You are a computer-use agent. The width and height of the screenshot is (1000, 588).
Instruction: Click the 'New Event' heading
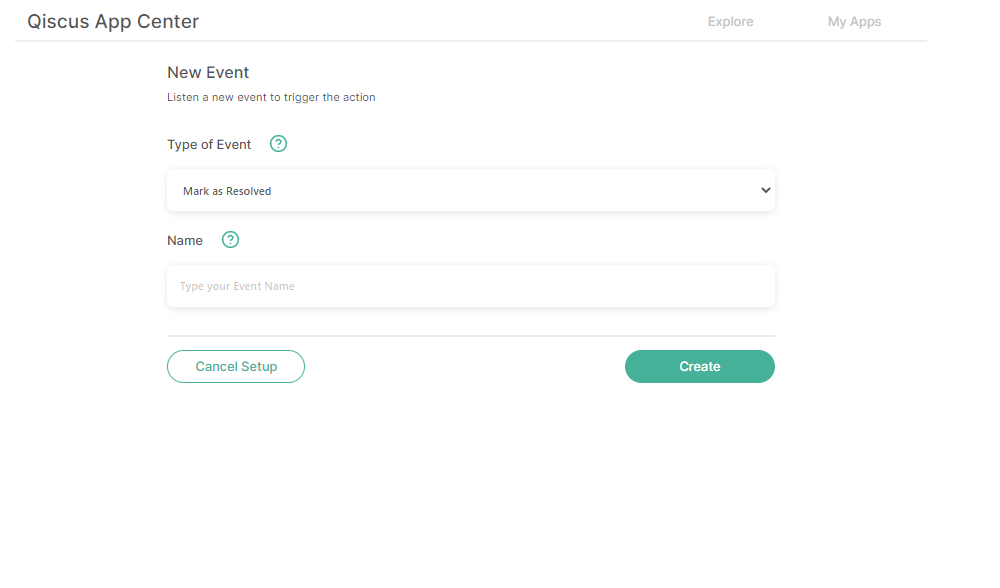point(208,72)
